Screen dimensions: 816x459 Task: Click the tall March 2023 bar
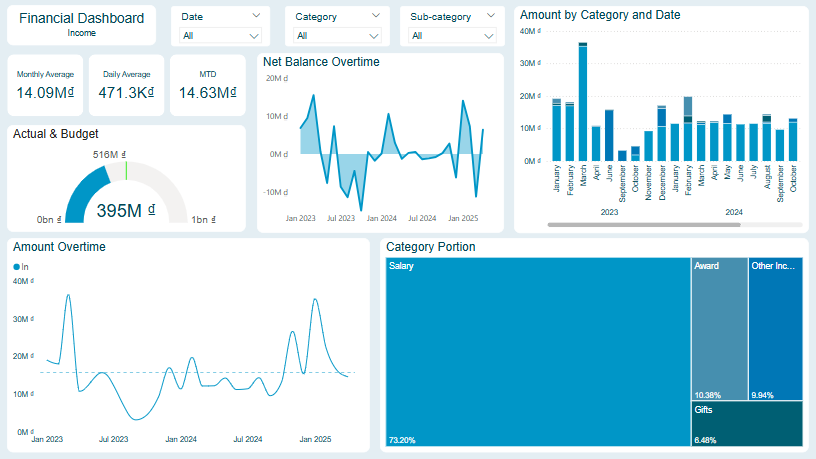coord(583,102)
